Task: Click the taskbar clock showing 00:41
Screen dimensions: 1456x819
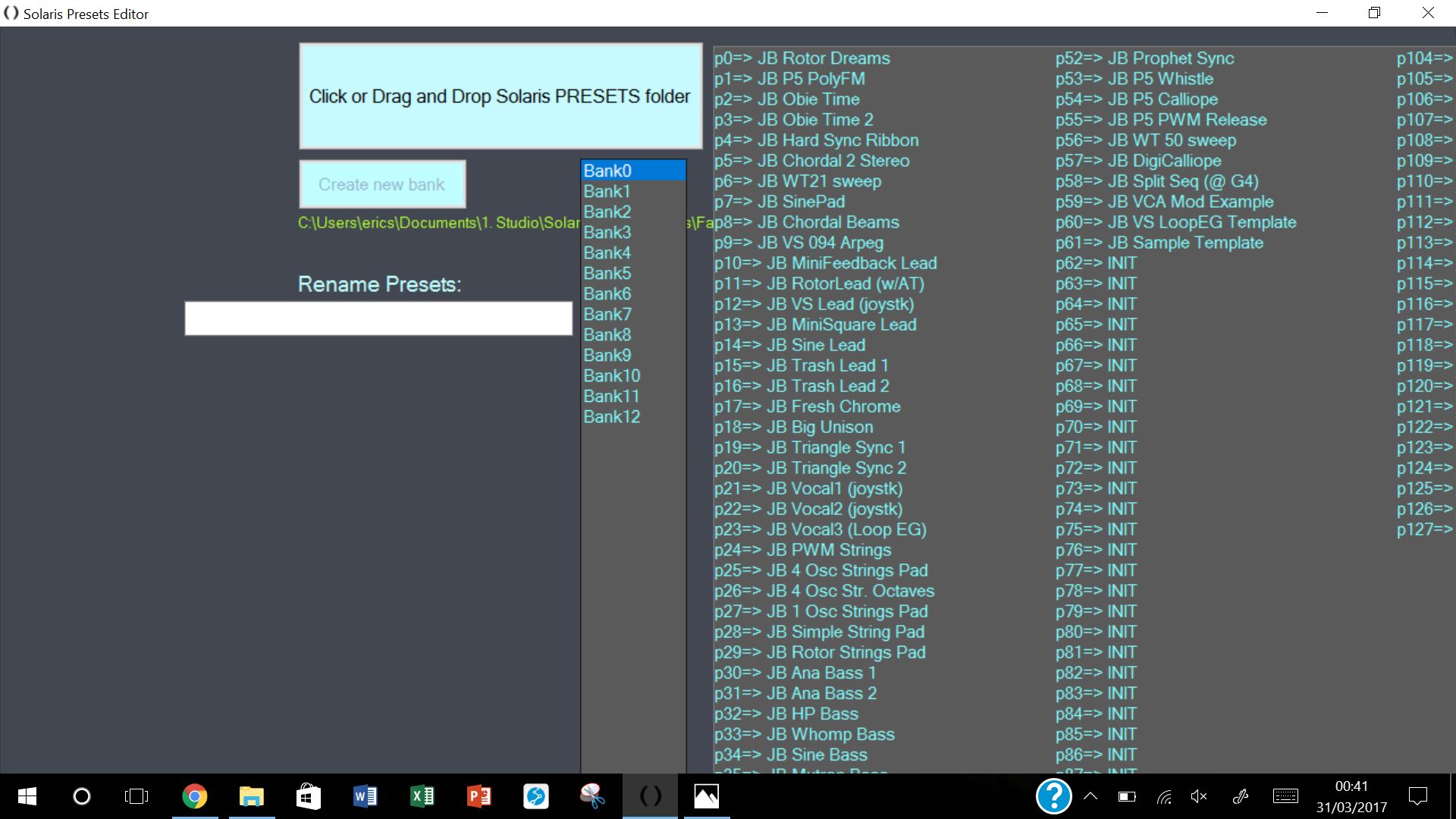Action: tap(1351, 786)
